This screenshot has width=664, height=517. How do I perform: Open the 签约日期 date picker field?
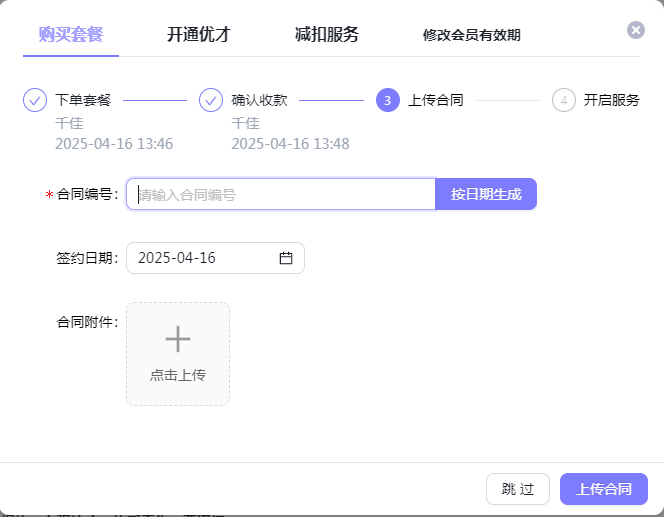[x=215, y=258]
